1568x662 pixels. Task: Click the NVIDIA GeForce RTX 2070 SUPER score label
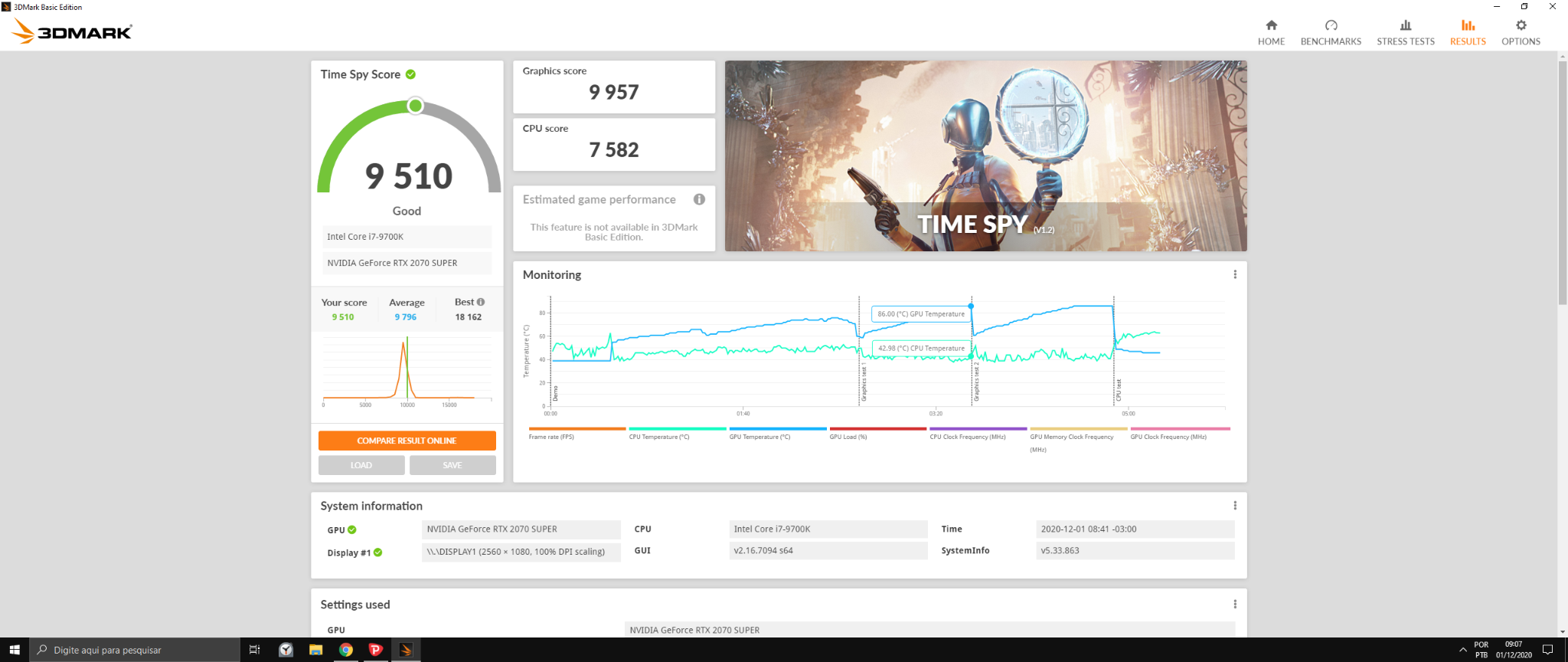[x=407, y=263]
